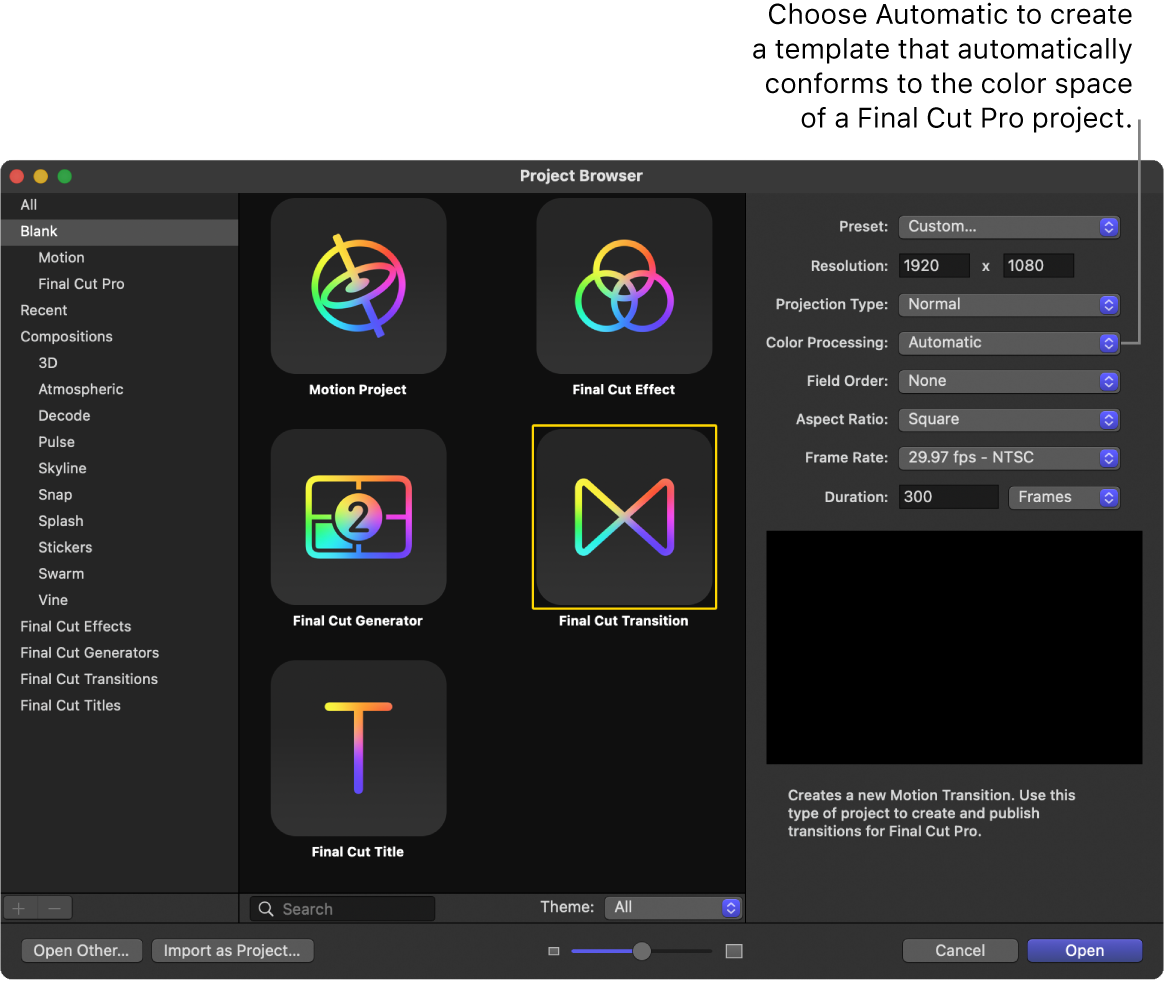The height and width of the screenshot is (982, 1166).
Task: Click the Import as Project button
Action: pyautogui.click(x=232, y=950)
